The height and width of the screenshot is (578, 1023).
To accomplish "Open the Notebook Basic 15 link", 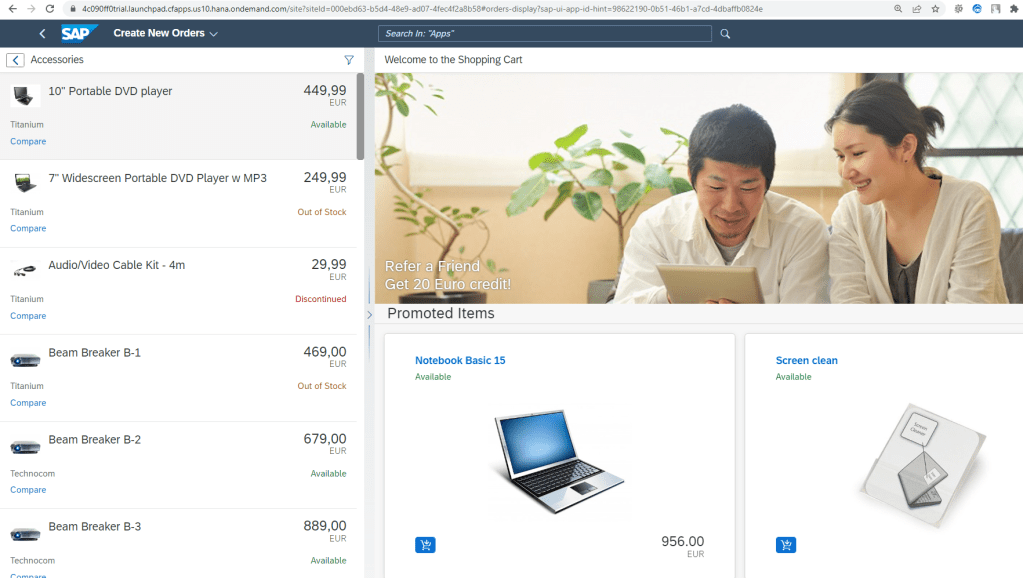I will (460, 360).
